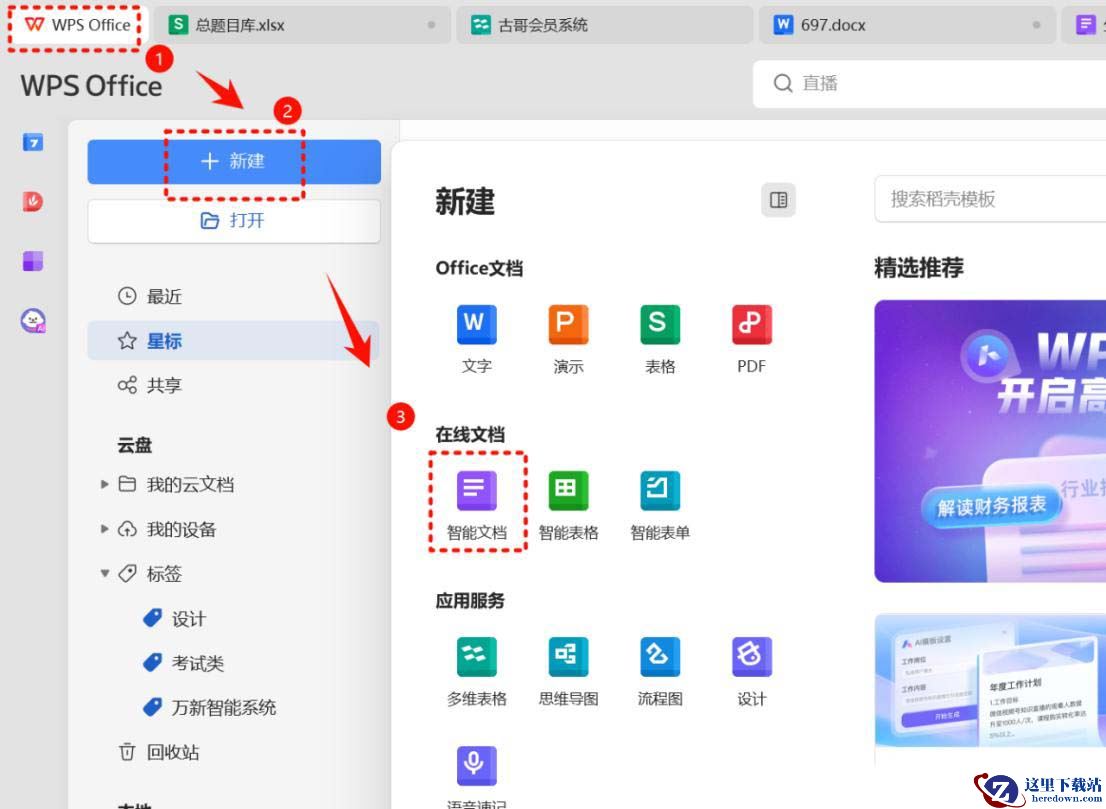
Task: Open the 697.docx tab
Action: (907, 25)
